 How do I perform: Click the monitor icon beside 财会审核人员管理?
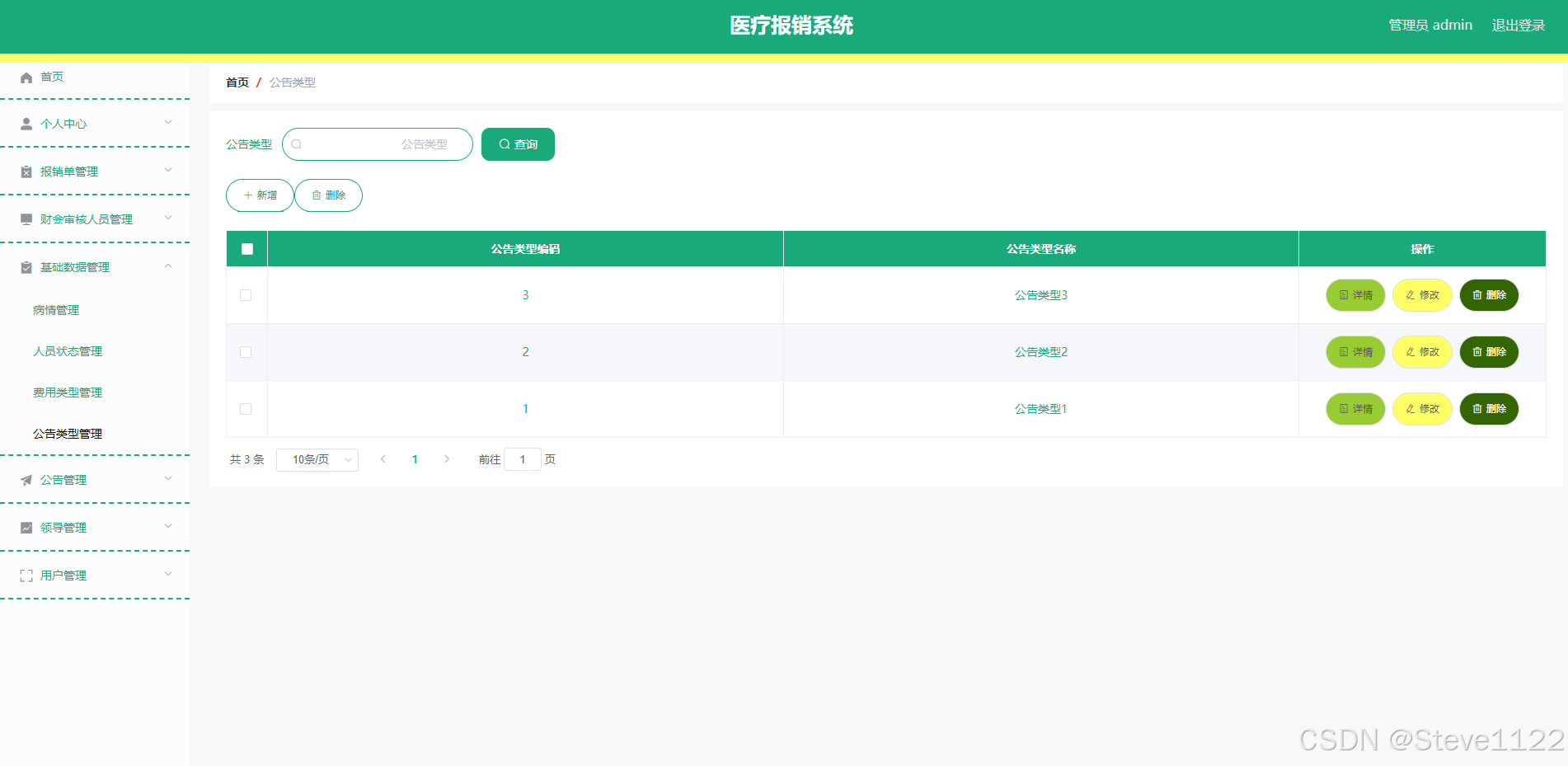coord(26,220)
